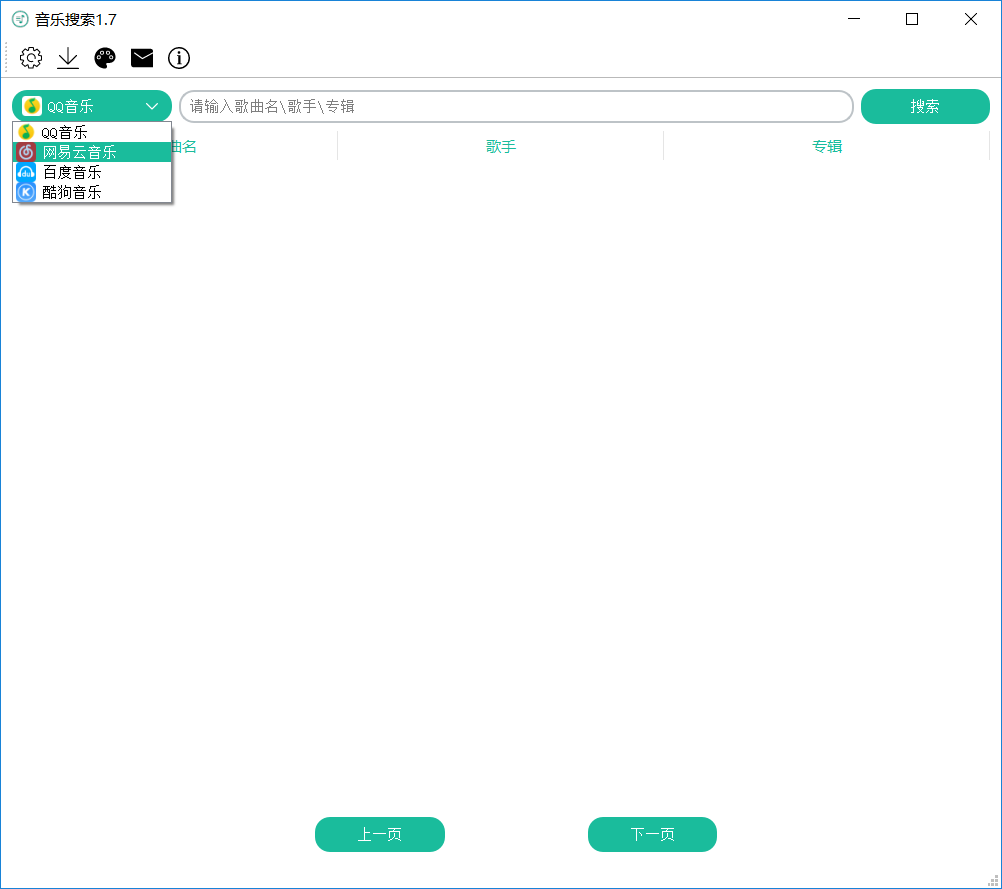The image size is (1002, 889).
Task: Go to previous page with 上一页
Action: (x=380, y=834)
